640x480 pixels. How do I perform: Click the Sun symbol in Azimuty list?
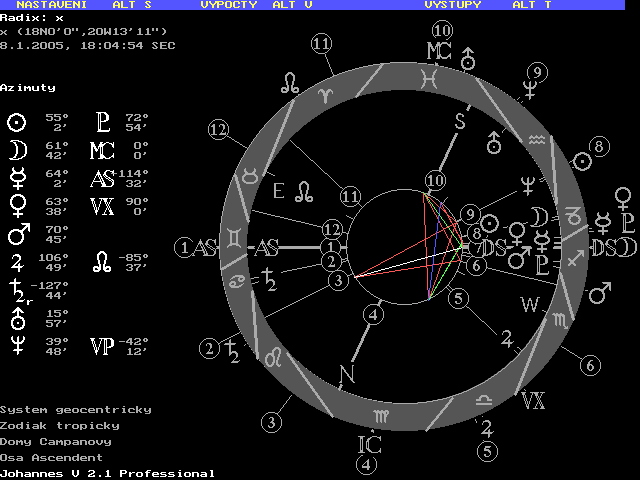(x=15, y=122)
